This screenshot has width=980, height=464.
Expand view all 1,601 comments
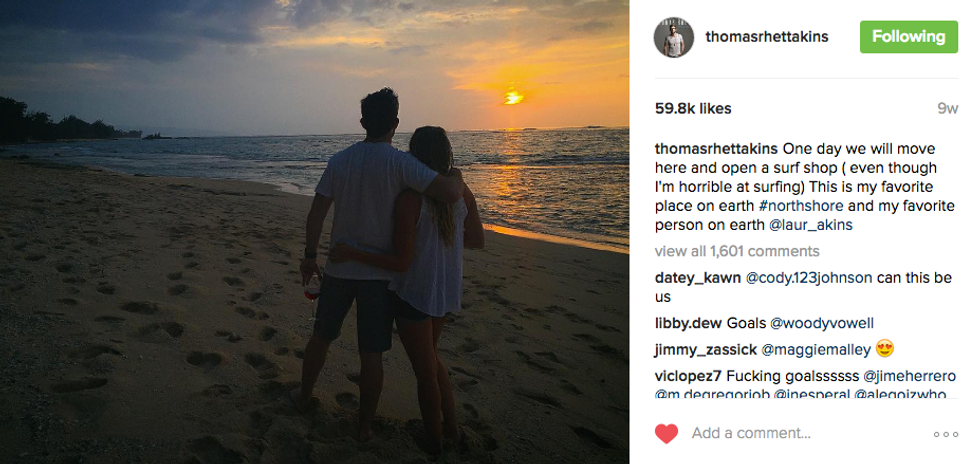point(737,251)
